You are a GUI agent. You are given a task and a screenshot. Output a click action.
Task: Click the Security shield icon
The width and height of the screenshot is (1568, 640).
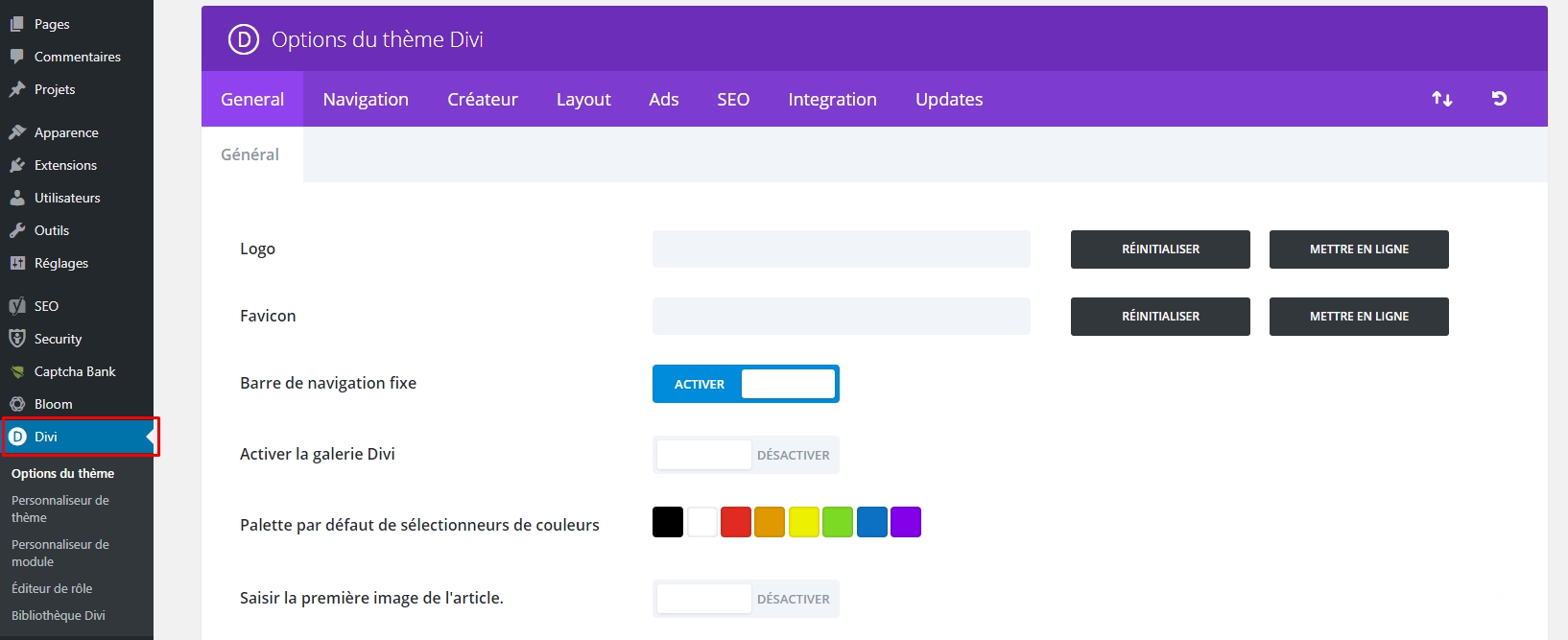17,339
